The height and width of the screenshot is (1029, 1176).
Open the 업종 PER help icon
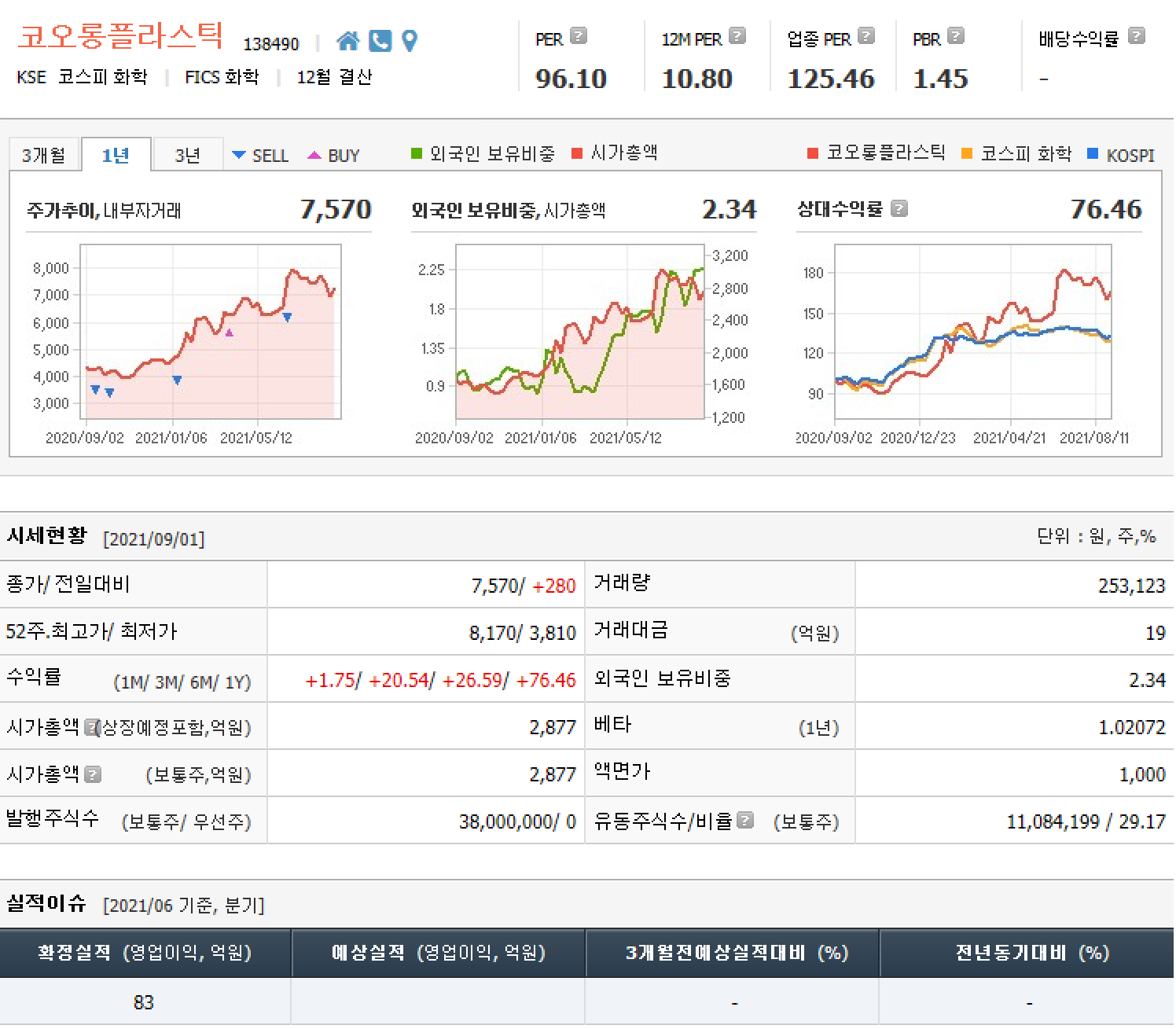pos(866,36)
